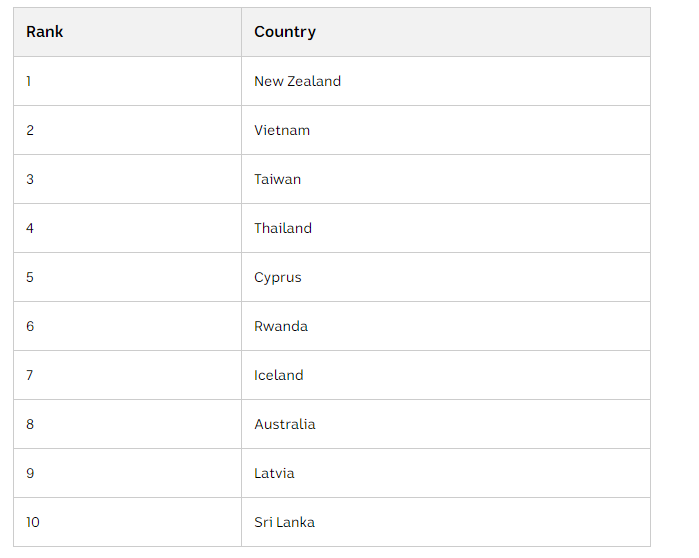Click the Rank column header

pyautogui.click(x=127, y=32)
